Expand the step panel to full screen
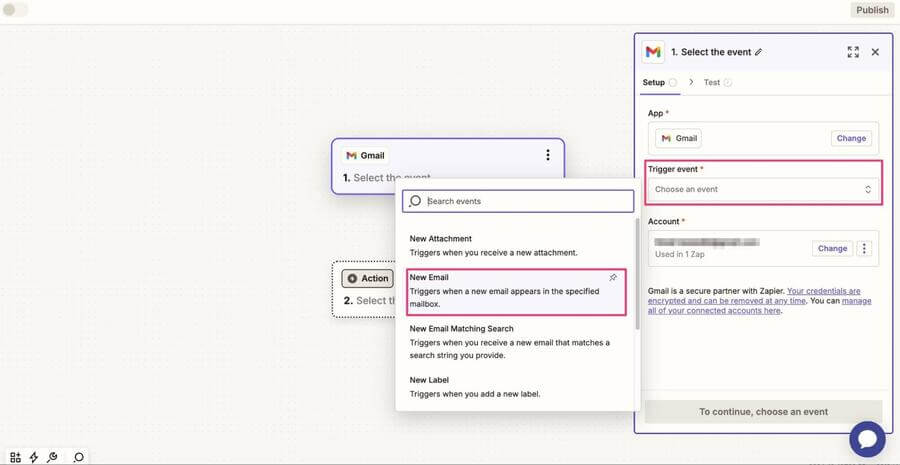The width and height of the screenshot is (900, 465). [x=853, y=52]
